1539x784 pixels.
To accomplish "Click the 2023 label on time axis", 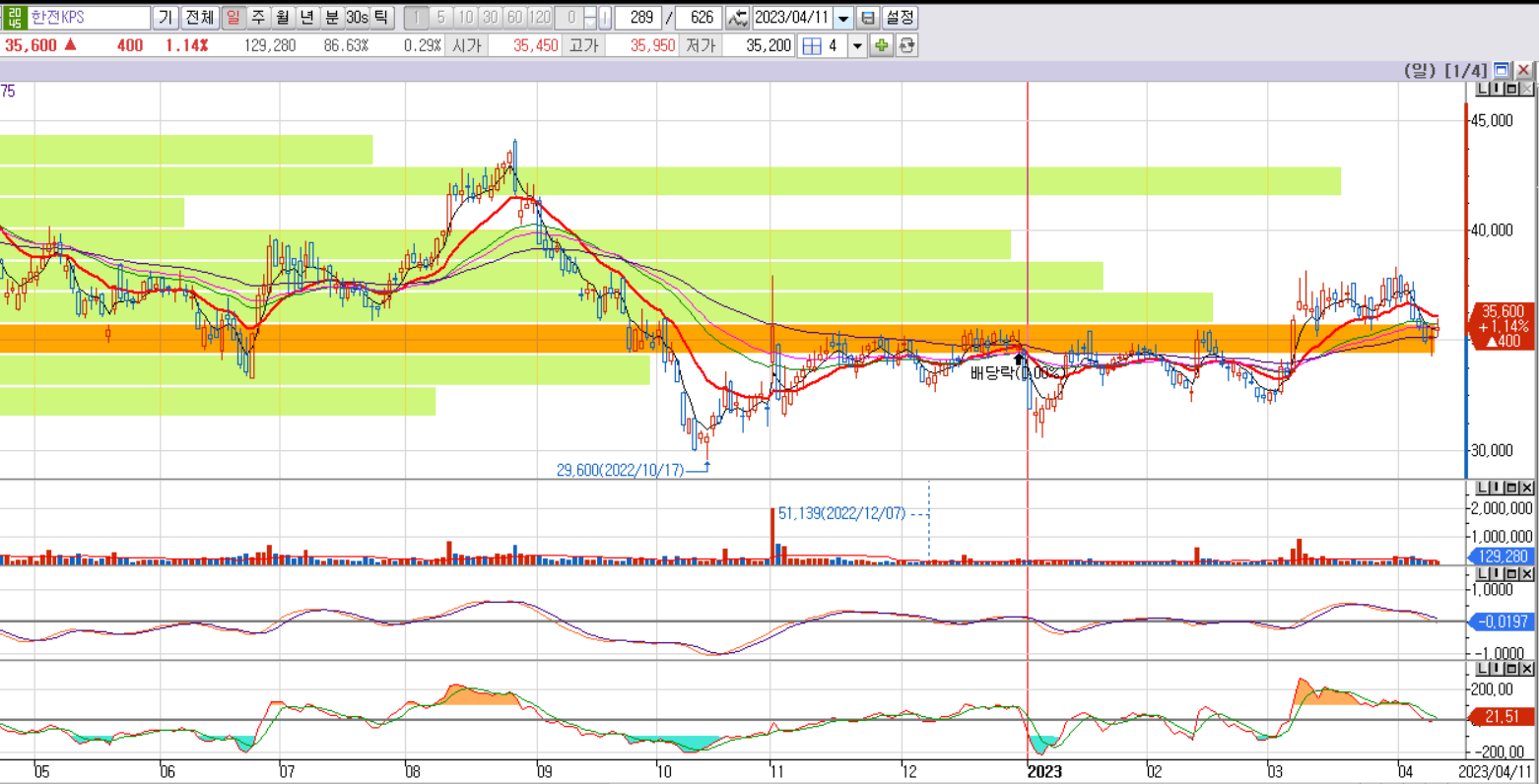I will point(1044,771).
